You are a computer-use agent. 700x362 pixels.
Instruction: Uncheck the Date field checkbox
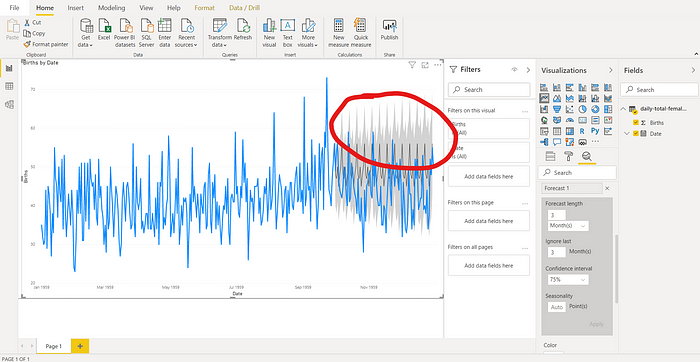click(636, 133)
